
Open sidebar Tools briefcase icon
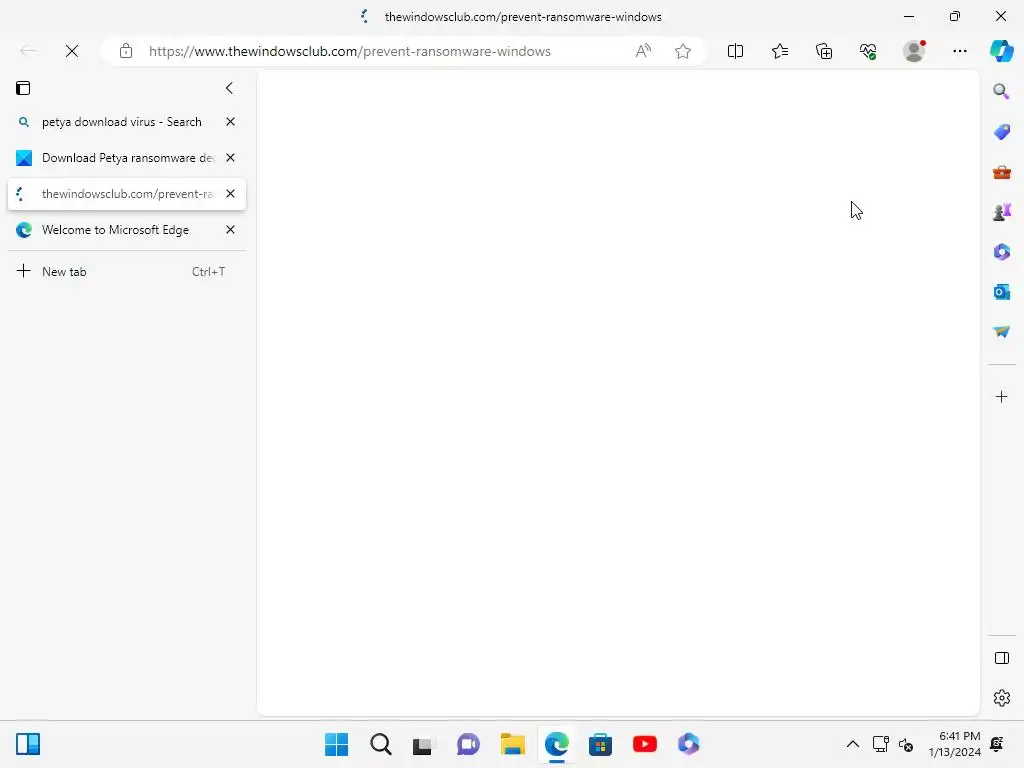tap(1001, 172)
